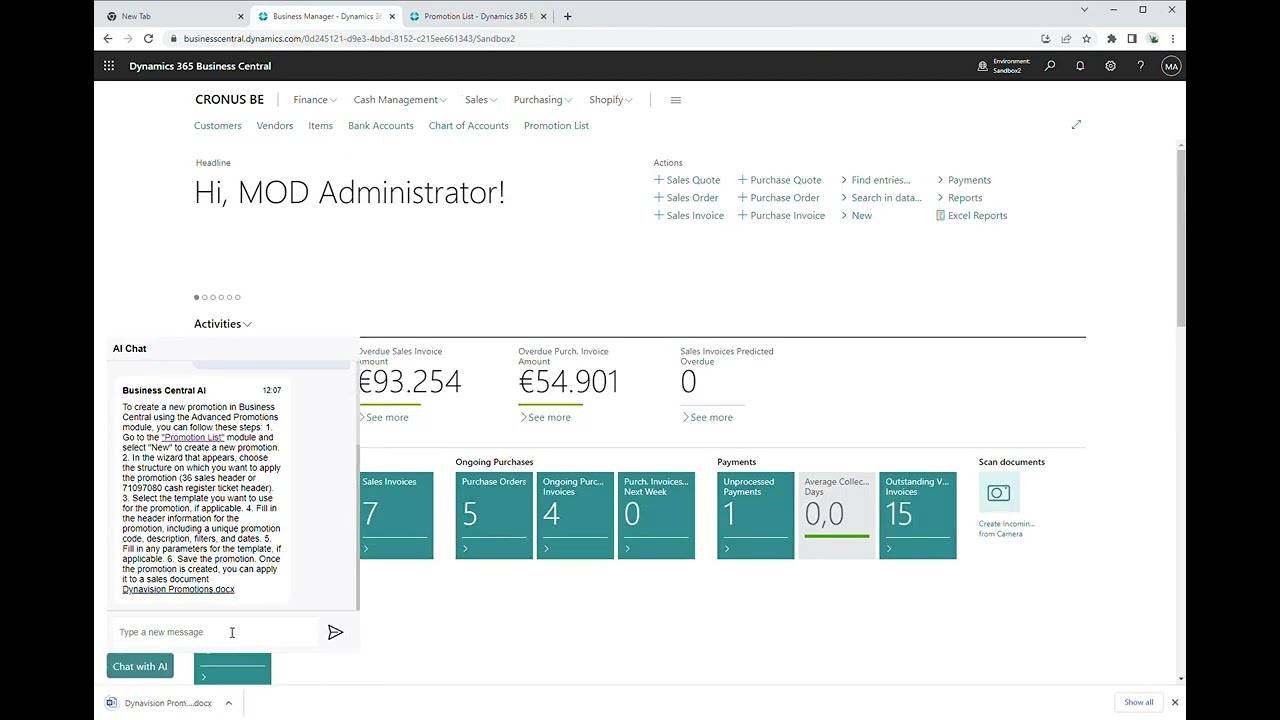1280x720 pixels.
Task: Open the Dynamics 365 app launcher waffle icon
Action: pyautogui.click(x=108, y=66)
